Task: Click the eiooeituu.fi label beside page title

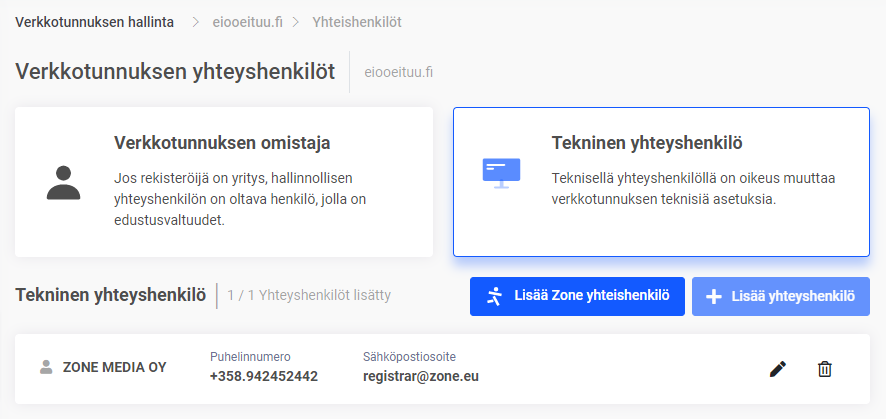Action: click(398, 72)
